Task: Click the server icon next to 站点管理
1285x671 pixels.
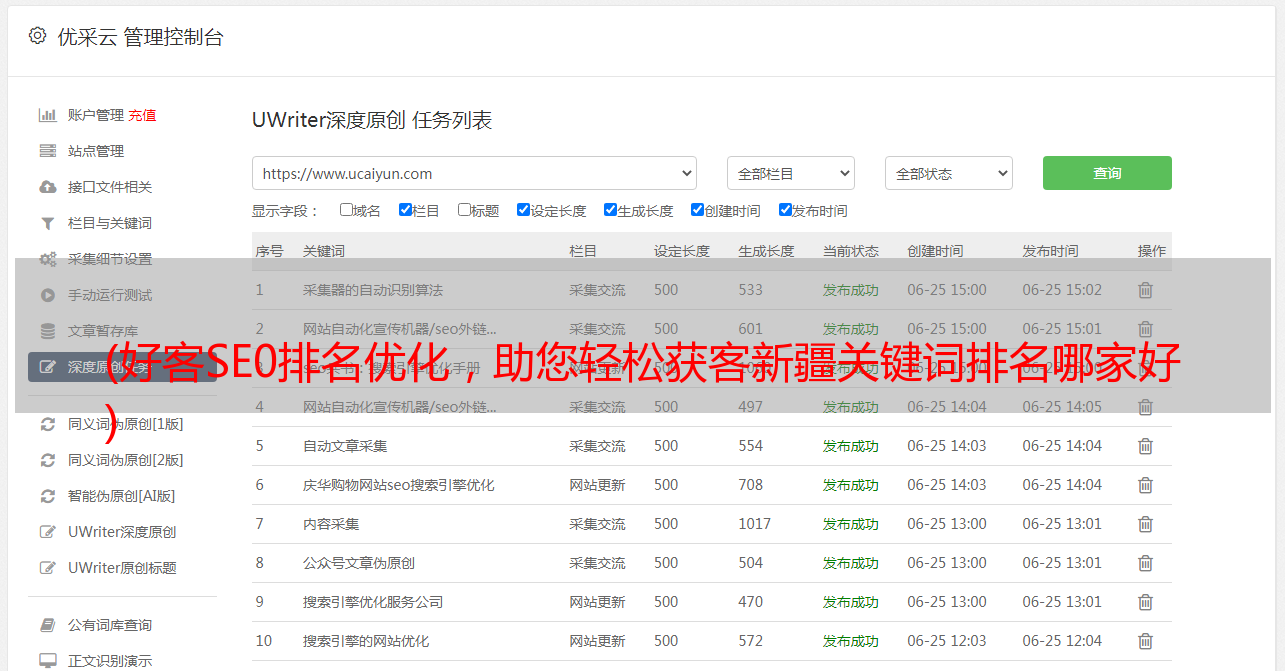Action: [47, 151]
